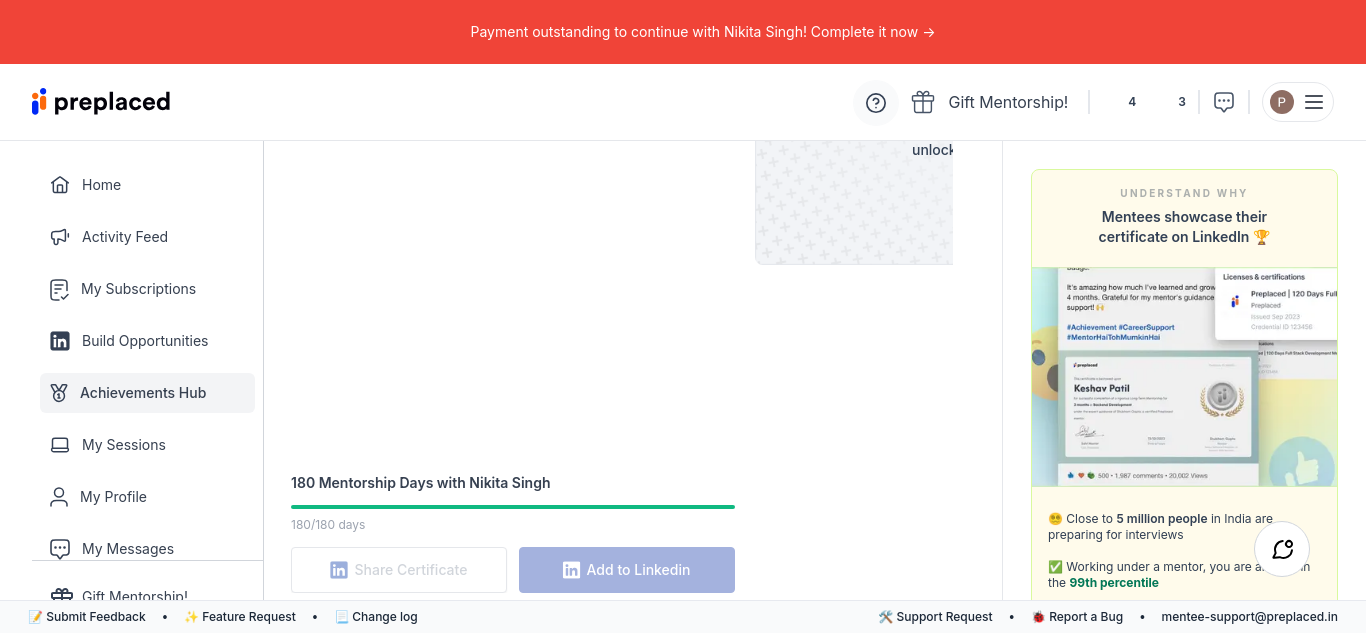Go to My Sessions in the sidebar

pos(123,445)
